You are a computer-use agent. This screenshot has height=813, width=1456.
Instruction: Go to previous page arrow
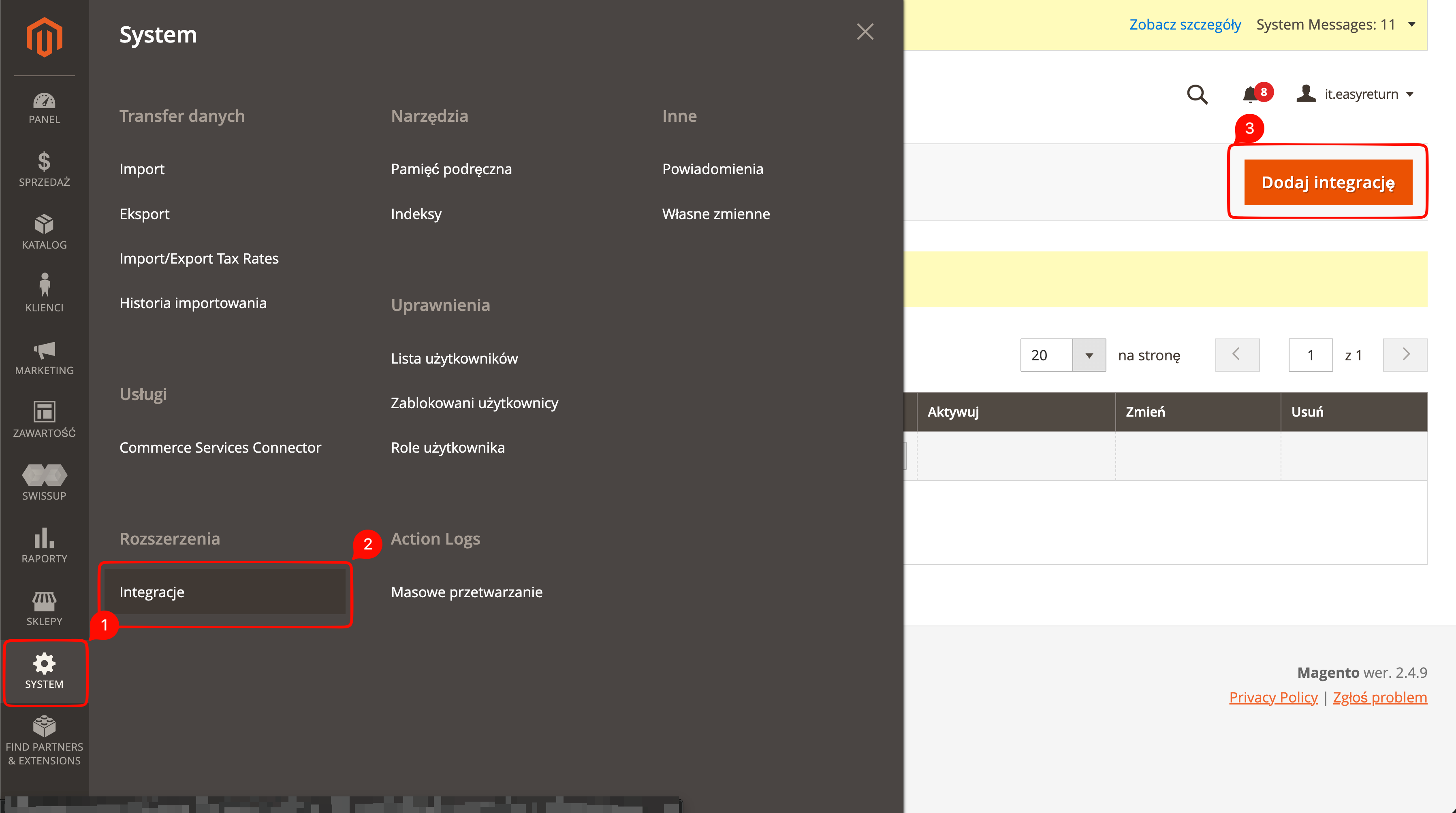click(1237, 355)
